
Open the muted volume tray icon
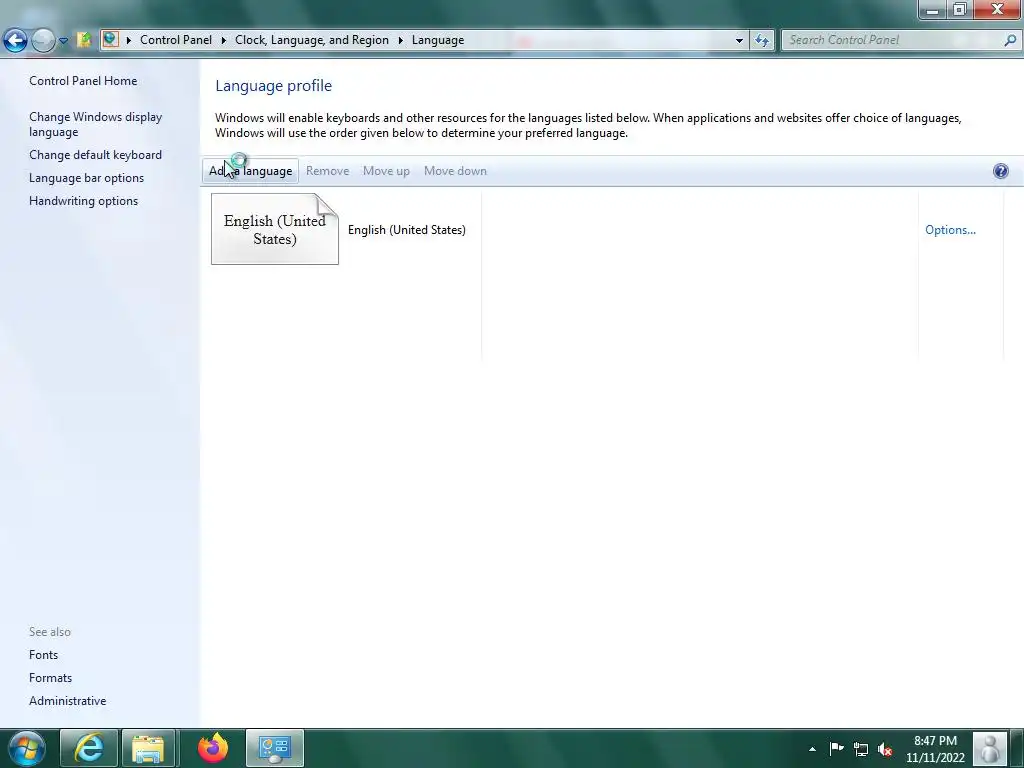click(885, 749)
